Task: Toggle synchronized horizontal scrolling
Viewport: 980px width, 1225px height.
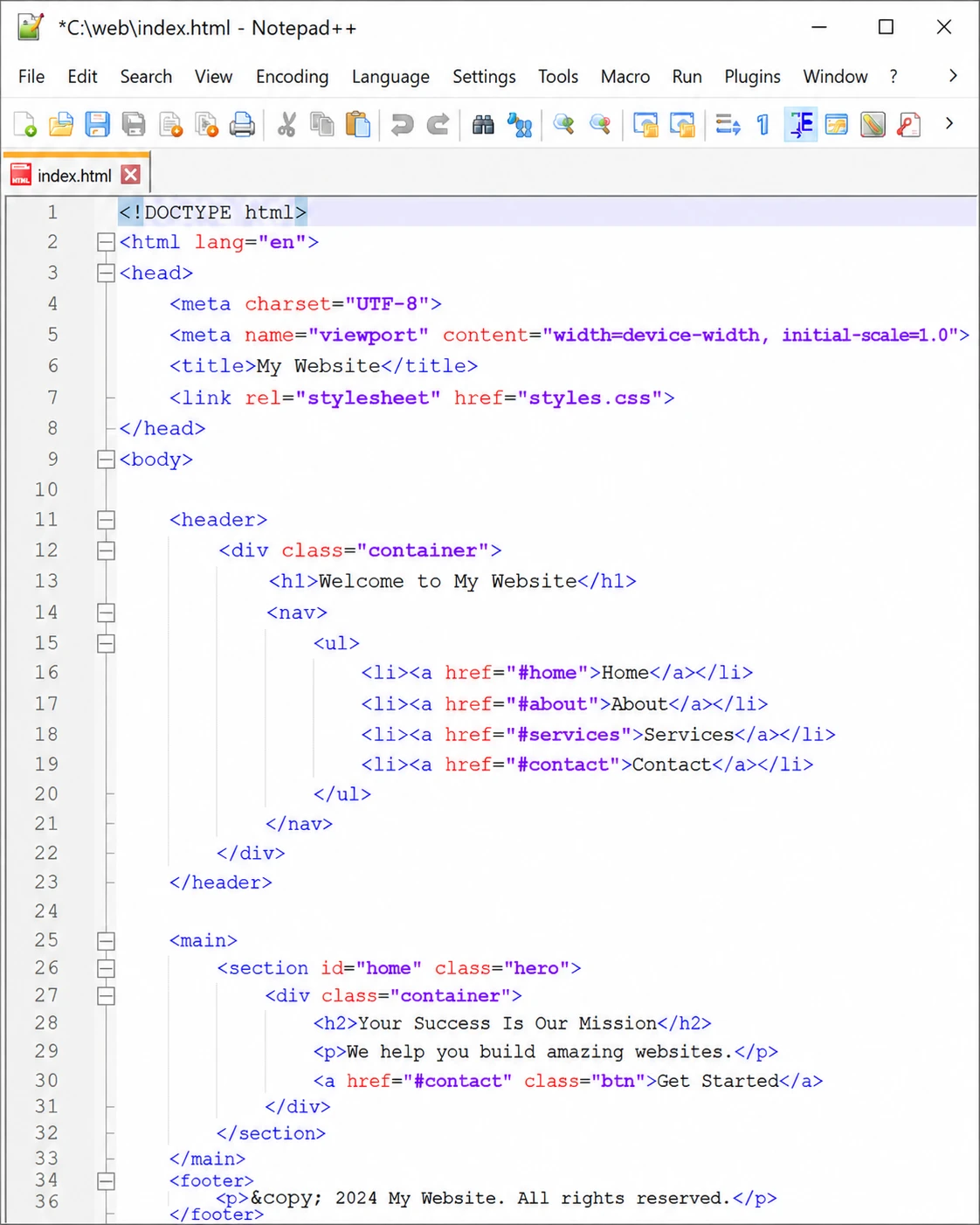Action: (x=682, y=124)
